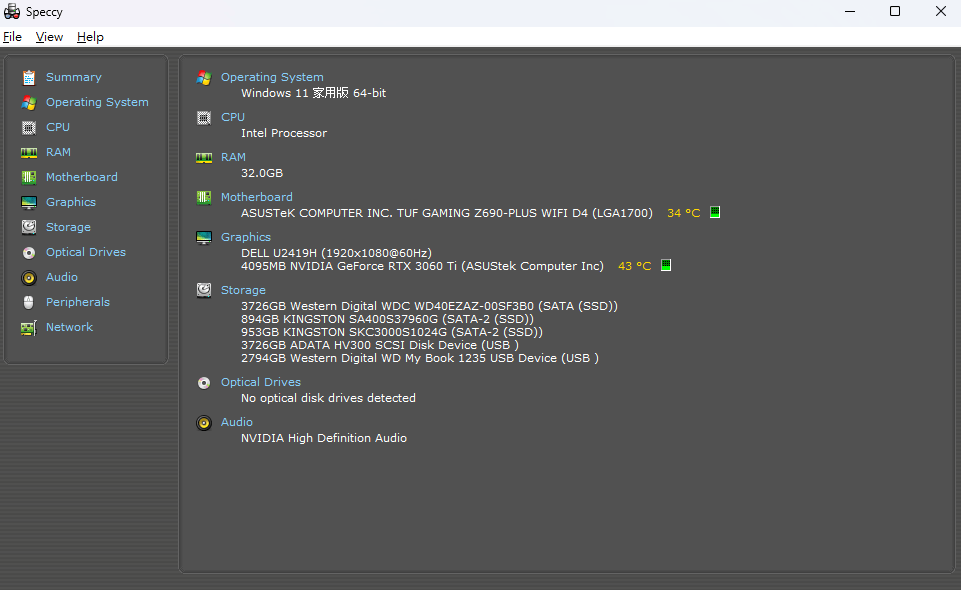Open Storage section from sidebar

(x=68, y=227)
